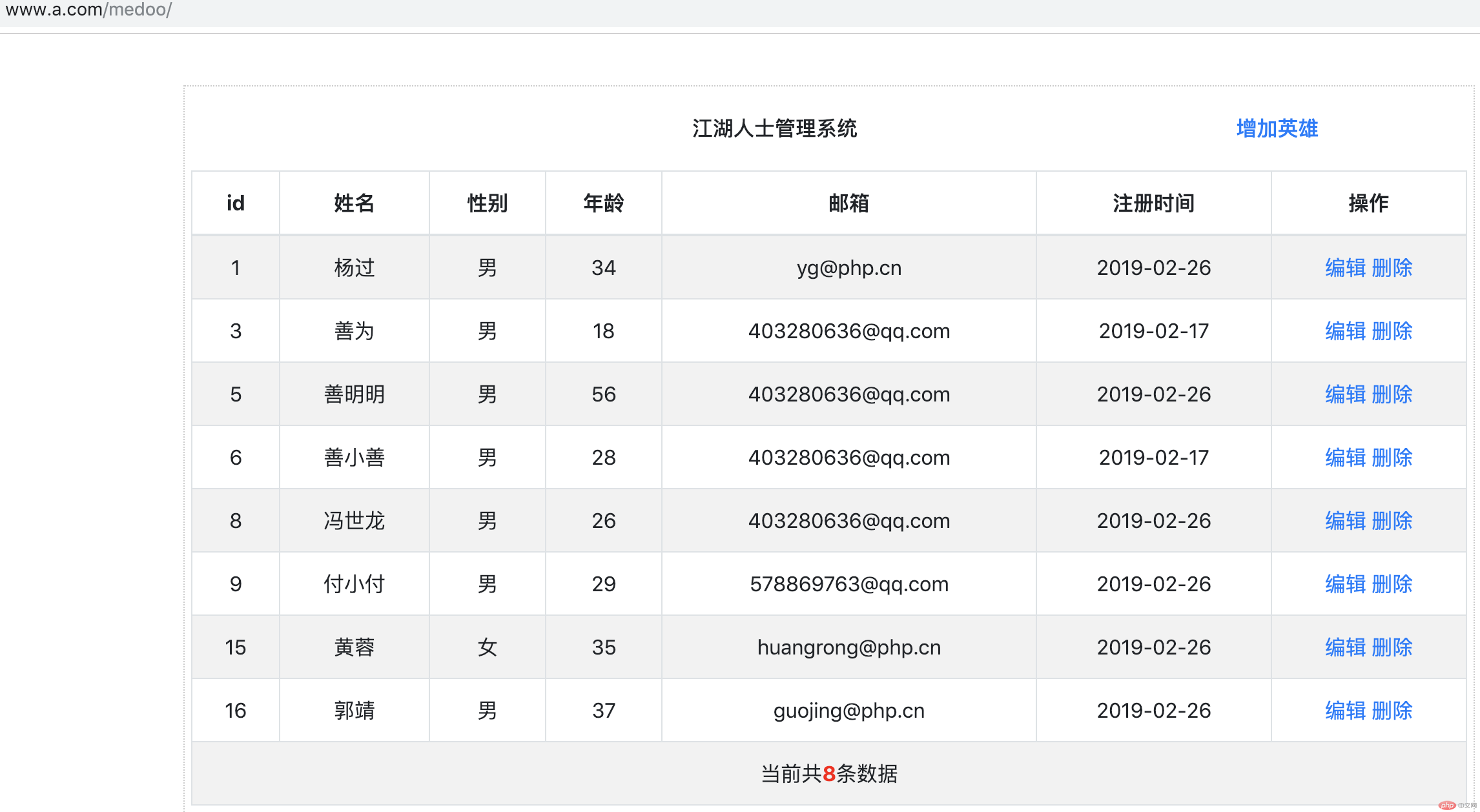Click the gender cell 女 for 黄蓉
The width and height of the screenshot is (1480, 812).
point(488,647)
